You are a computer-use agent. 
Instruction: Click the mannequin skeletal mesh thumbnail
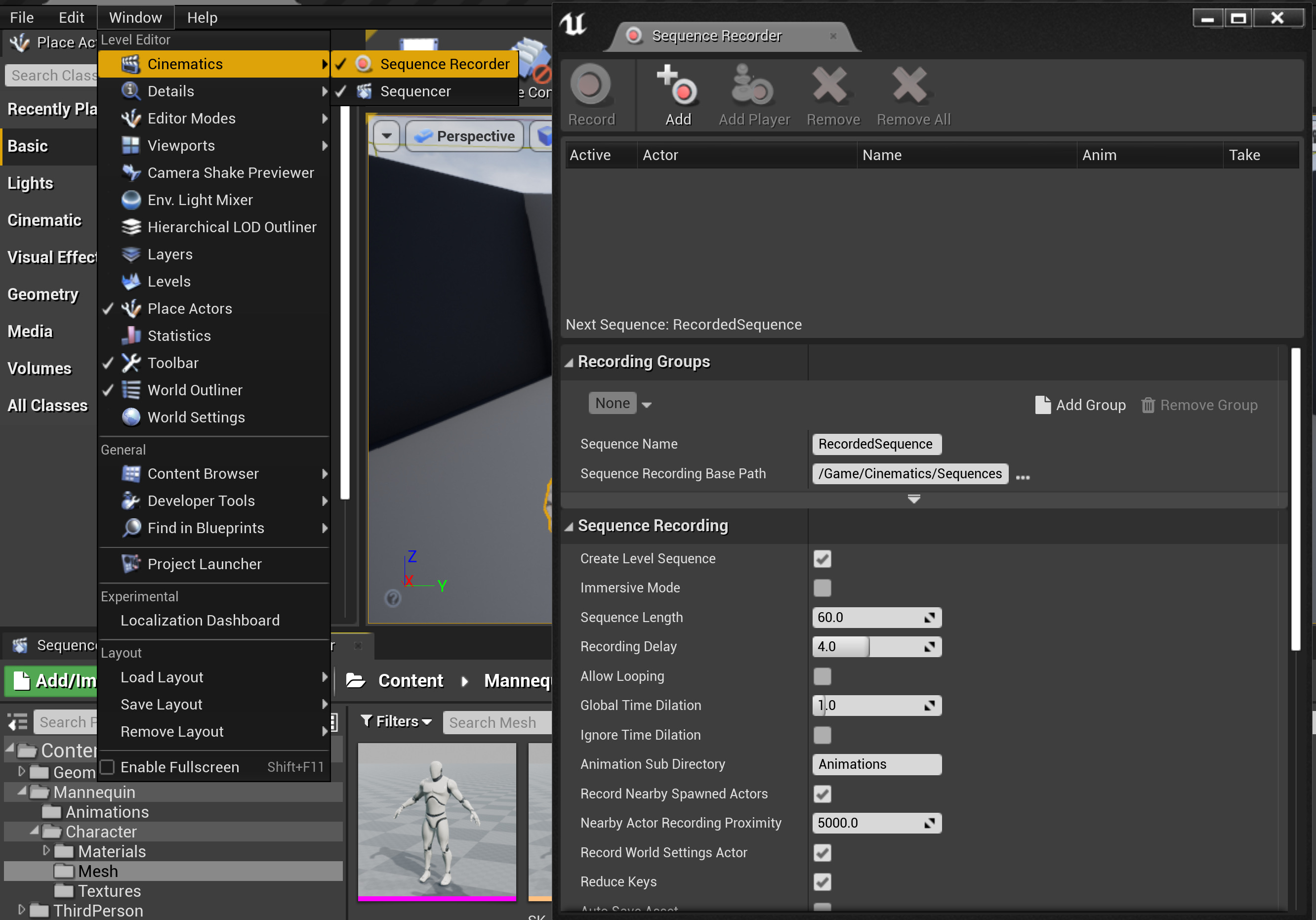click(437, 820)
